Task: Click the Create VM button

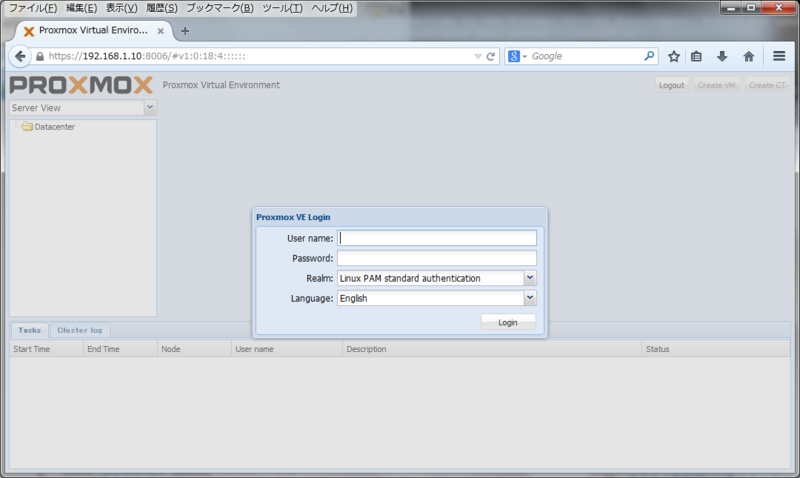Action: click(716, 85)
